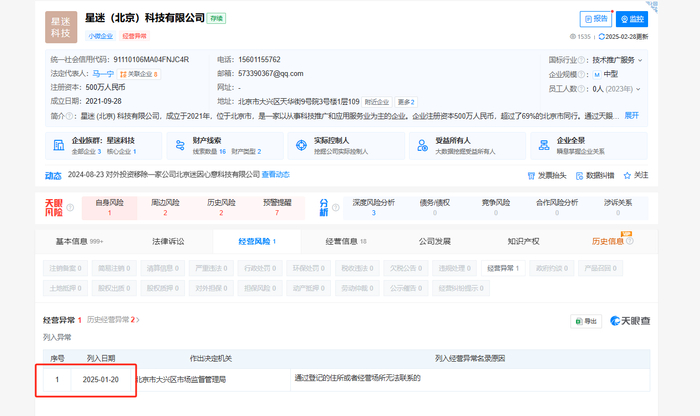Select the 历史风险 2 tab
700x416 pixels.
(221, 208)
